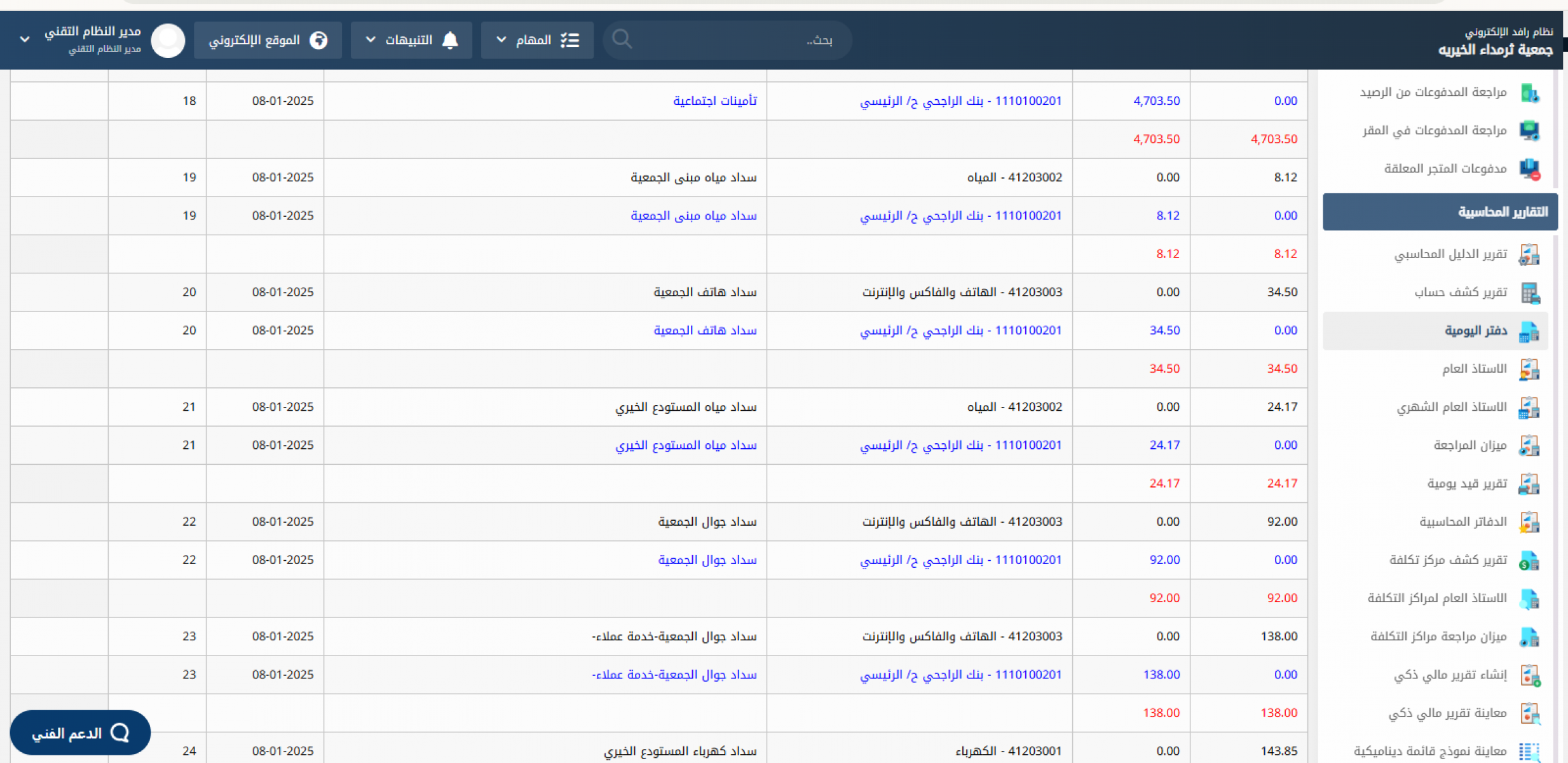Image resolution: width=1568 pixels, height=763 pixels.
Task: Open the الدعم الفني support button
Action: (x=80, y=733)
